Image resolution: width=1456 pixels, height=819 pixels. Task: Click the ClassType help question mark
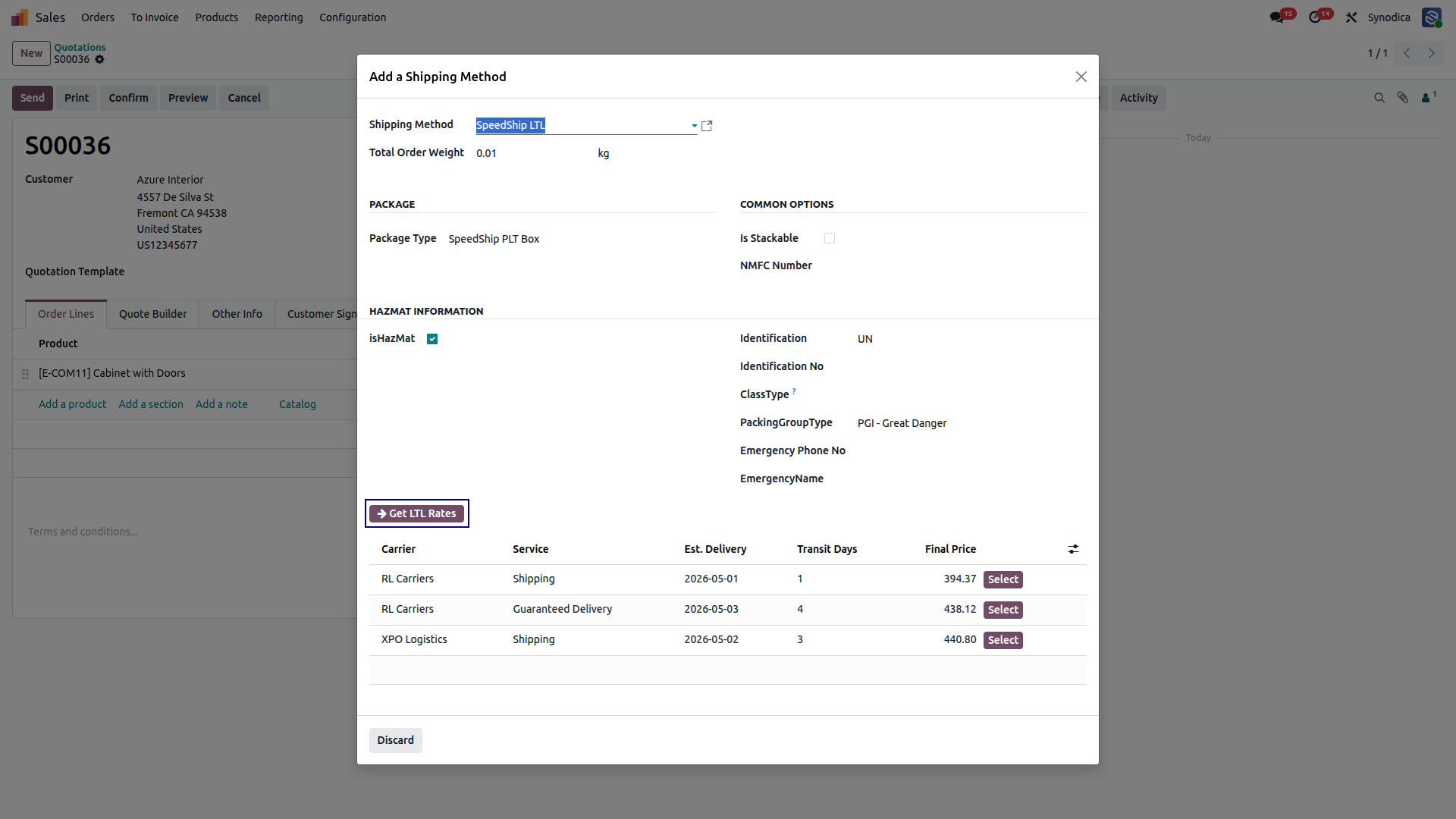(x=794, y=391)
